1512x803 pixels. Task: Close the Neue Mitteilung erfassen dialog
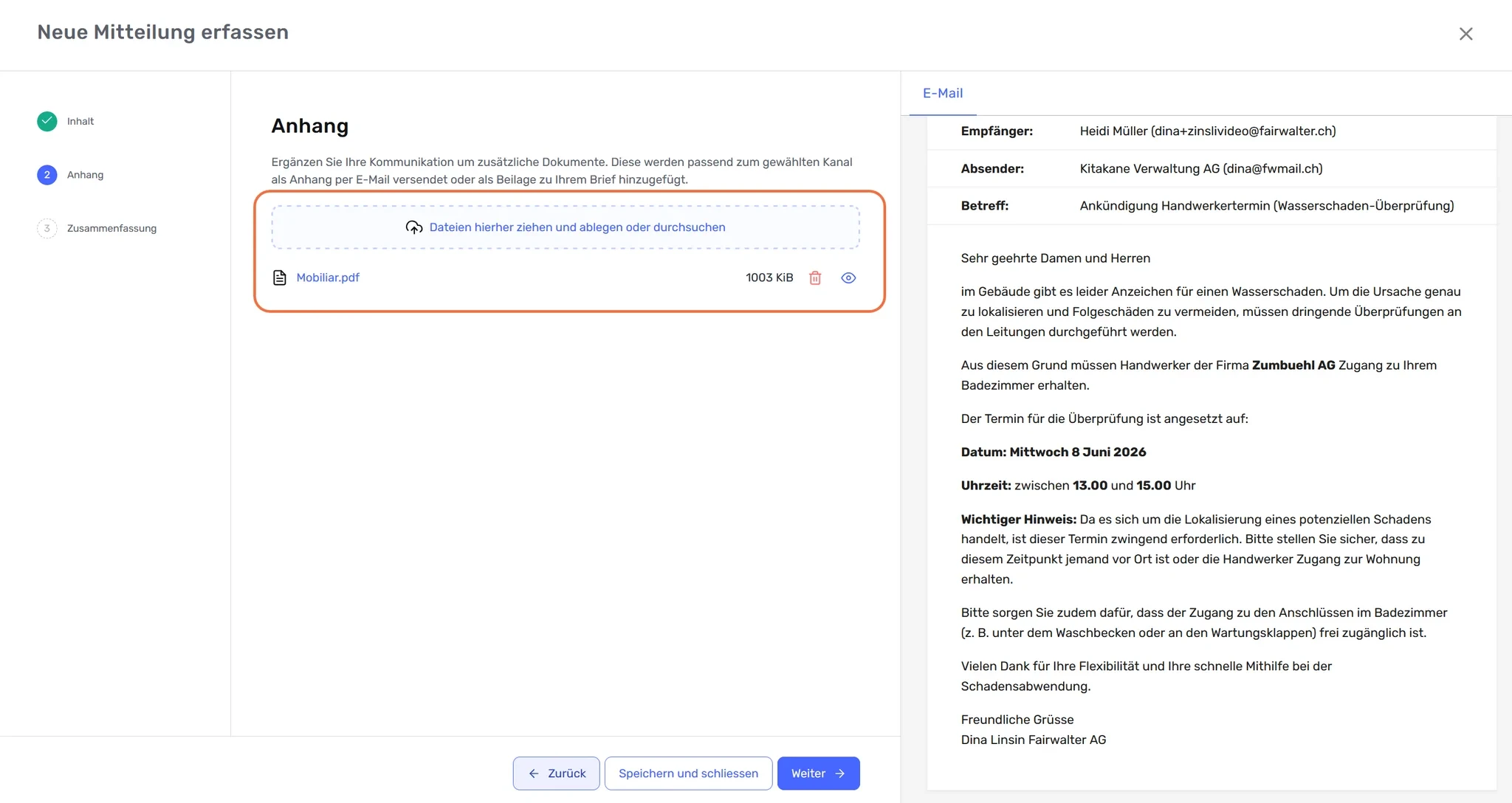point(1465,34)
